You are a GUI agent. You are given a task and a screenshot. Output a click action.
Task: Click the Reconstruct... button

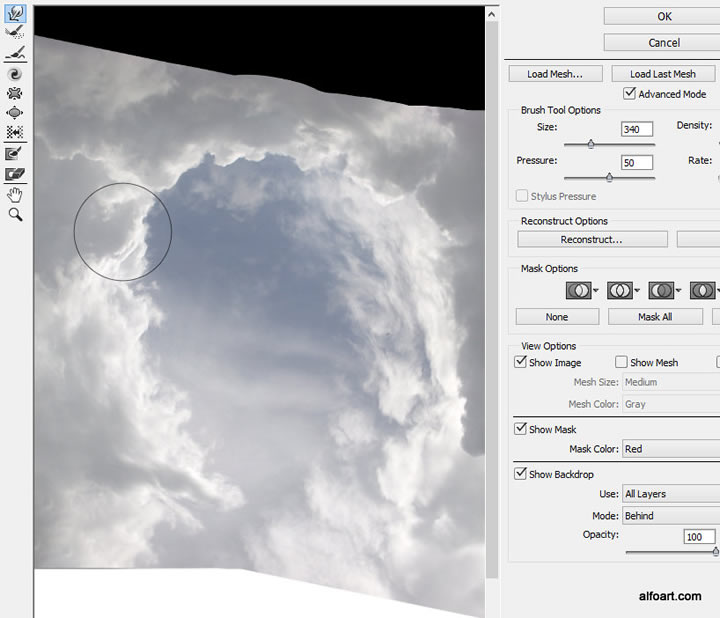[x=591, y=240]
